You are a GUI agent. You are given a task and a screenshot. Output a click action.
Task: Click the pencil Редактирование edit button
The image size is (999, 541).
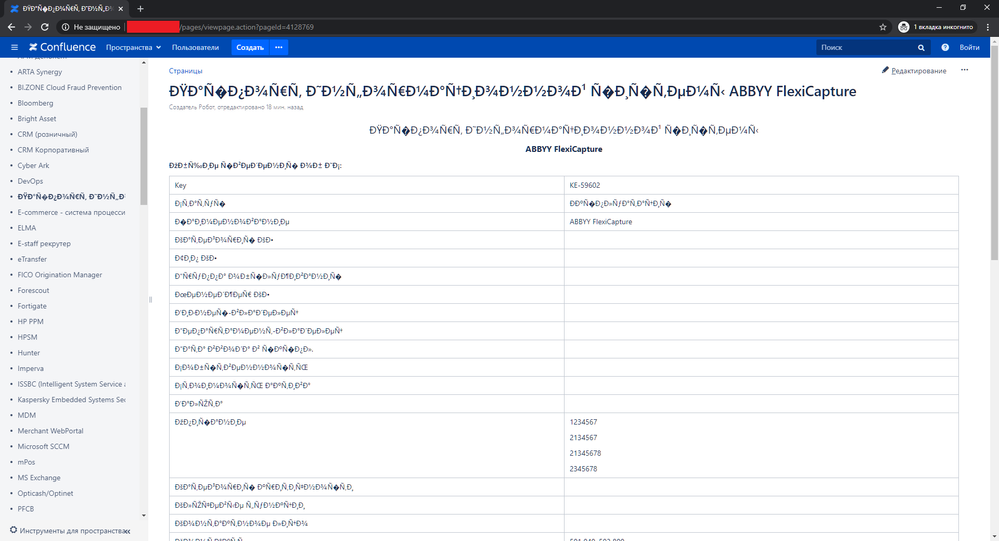coord(914,71)
